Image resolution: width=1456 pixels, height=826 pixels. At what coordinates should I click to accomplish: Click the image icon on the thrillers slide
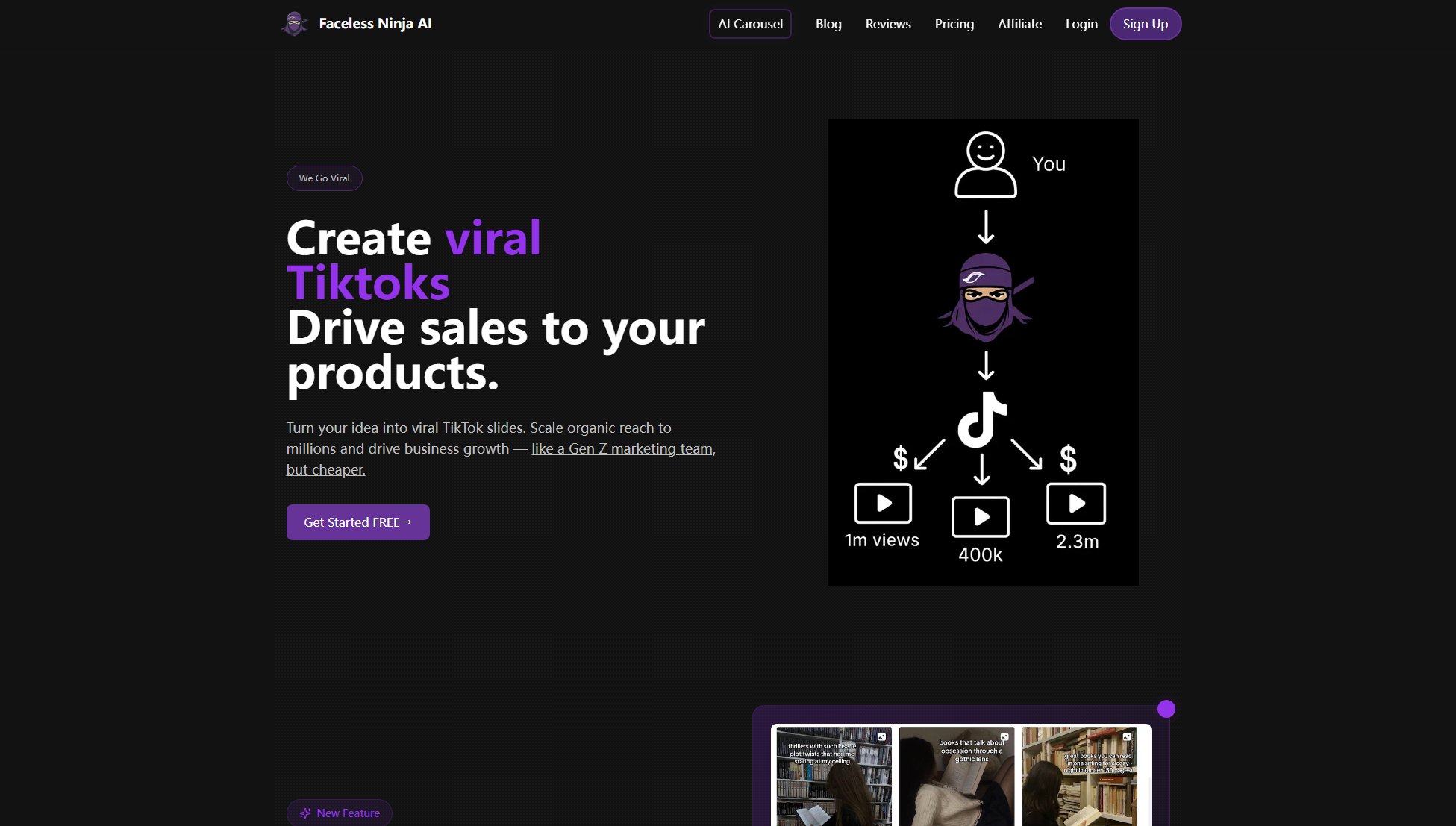point(882,737)
